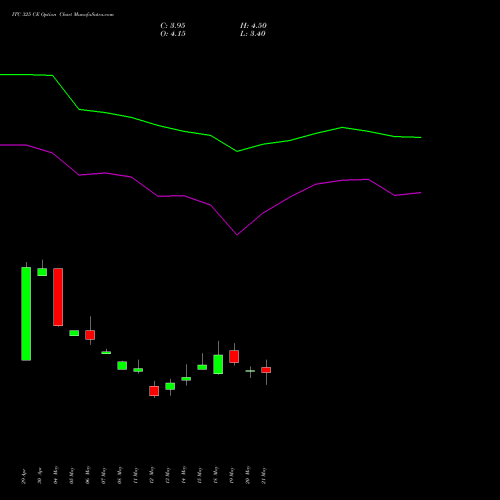Select the open value O: 4.15
Viewport: 500px width, 500px height.
point(173,34)
